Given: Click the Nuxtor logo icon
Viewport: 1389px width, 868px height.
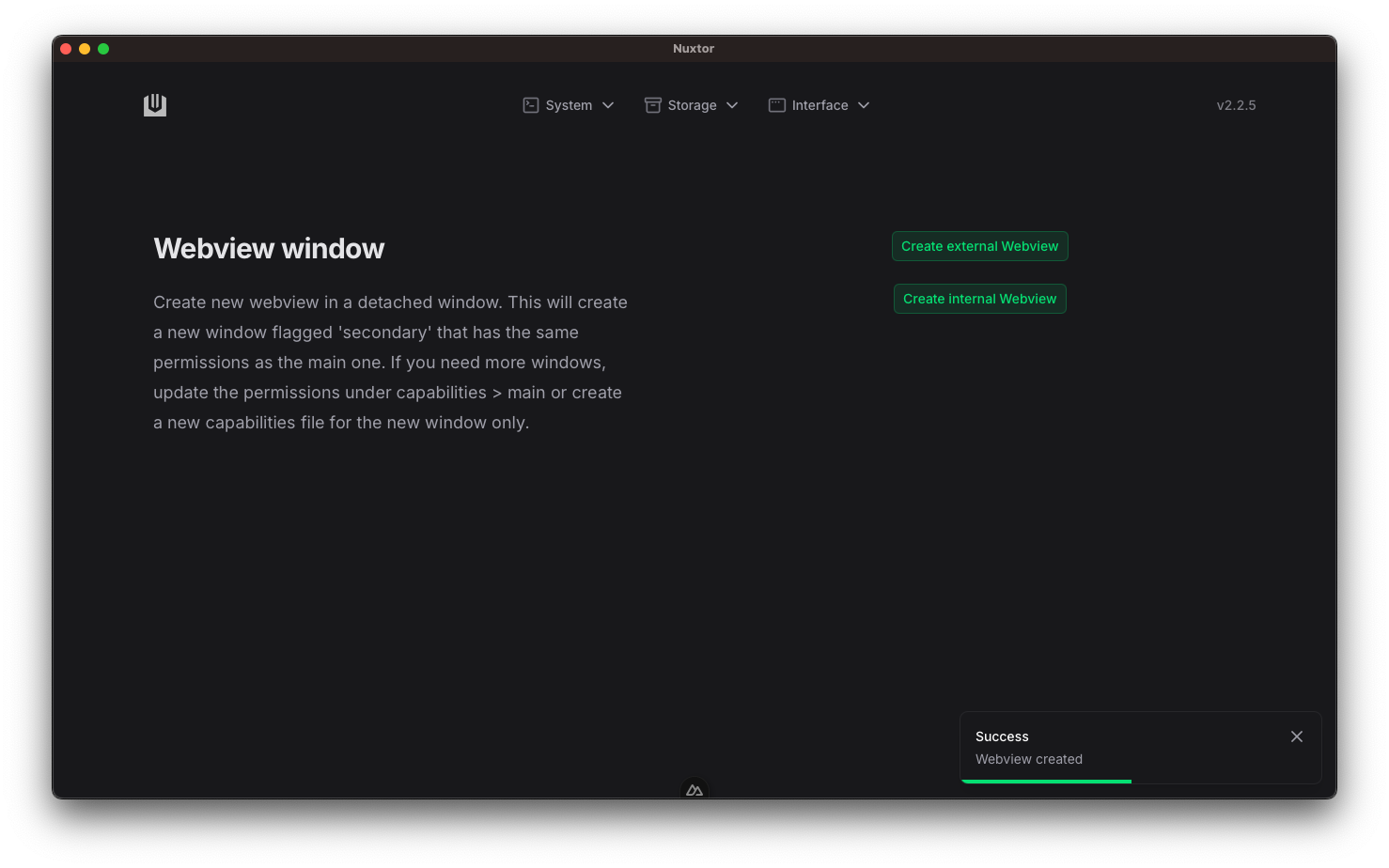Looking at the screenshot, I should 155,105.
